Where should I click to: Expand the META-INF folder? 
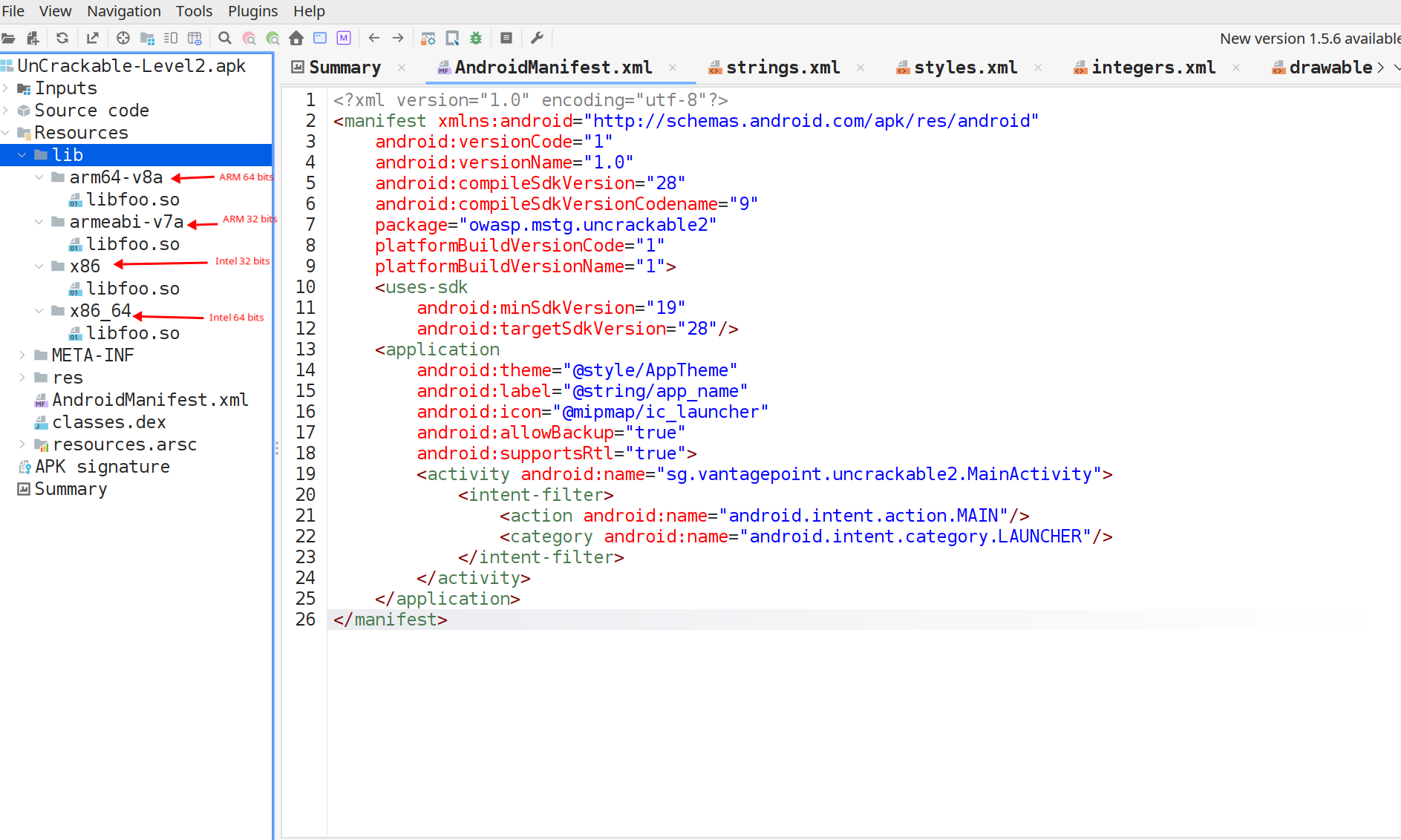[x=22, y=355]
